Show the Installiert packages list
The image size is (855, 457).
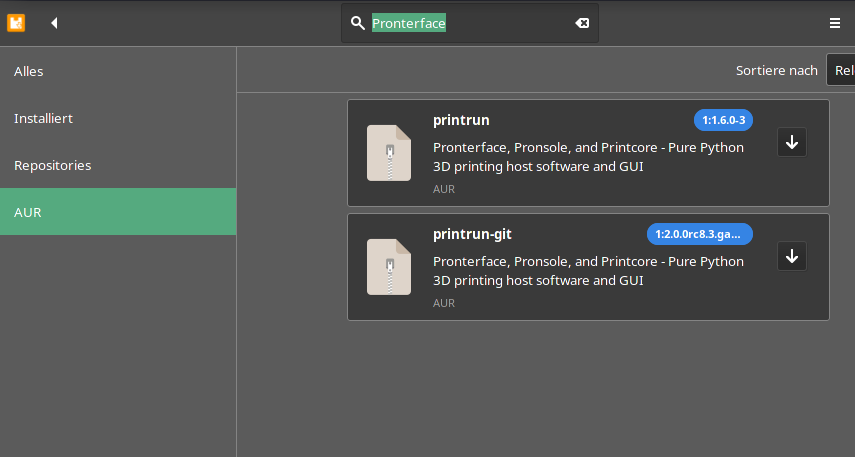[x=43, y=118]
